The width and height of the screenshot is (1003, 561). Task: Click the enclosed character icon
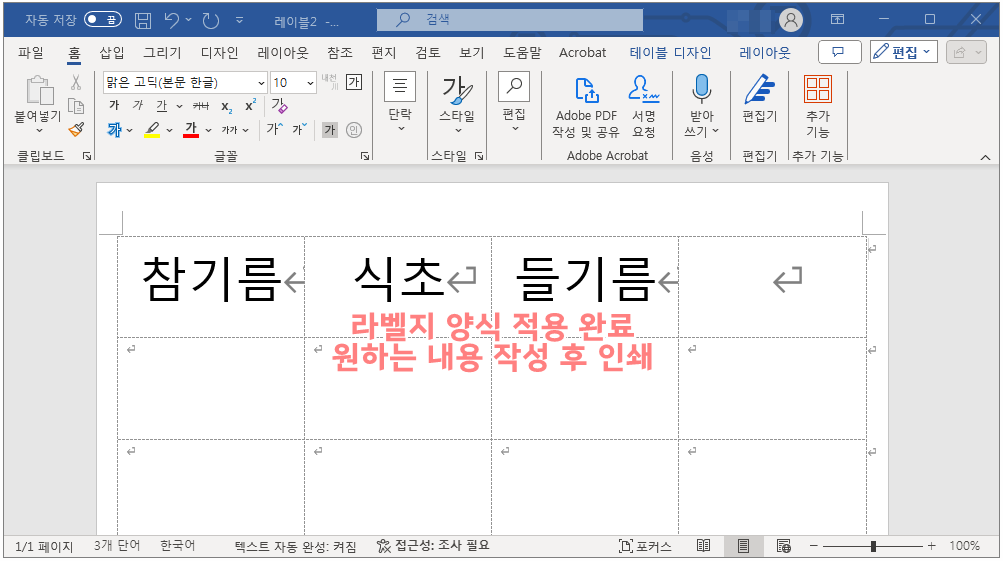[354, 130]
